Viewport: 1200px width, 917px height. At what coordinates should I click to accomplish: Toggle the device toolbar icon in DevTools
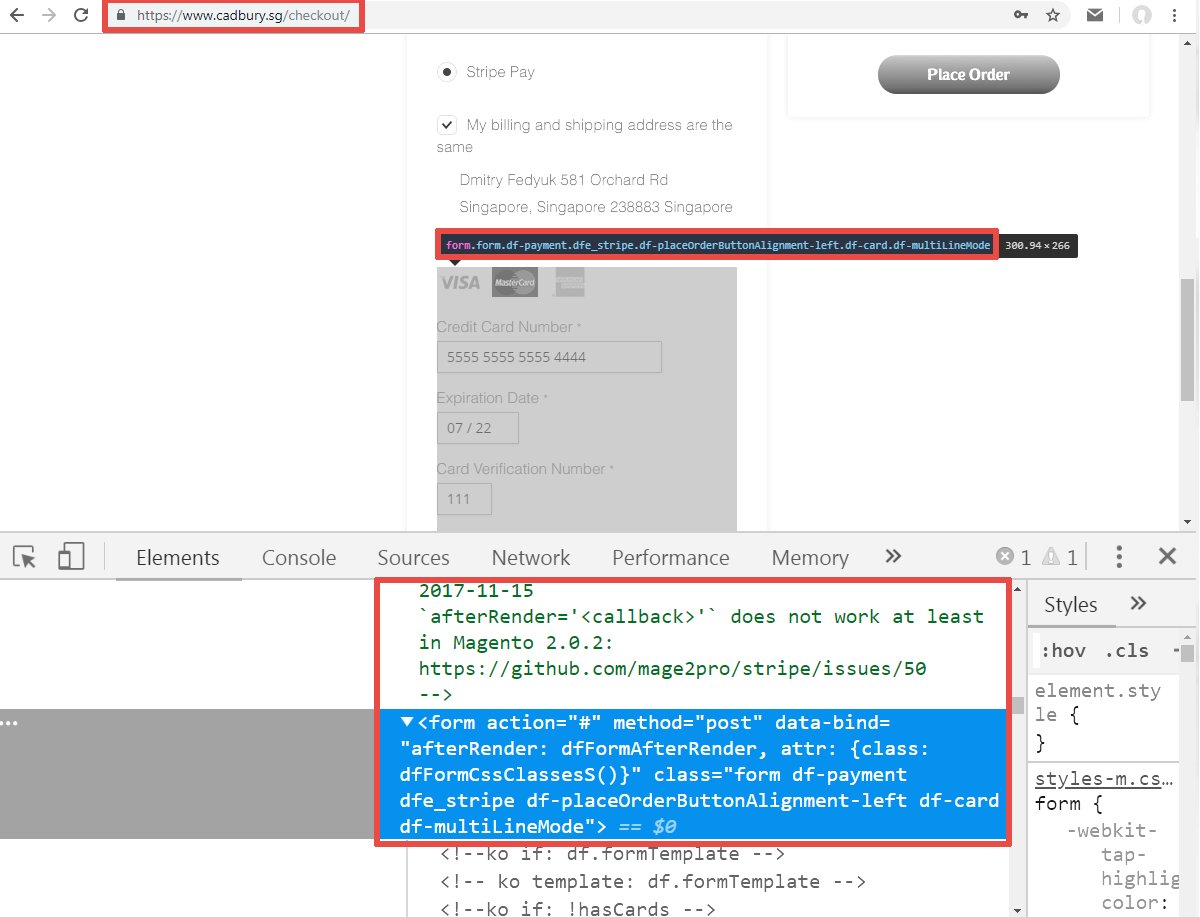pos(70,556)
